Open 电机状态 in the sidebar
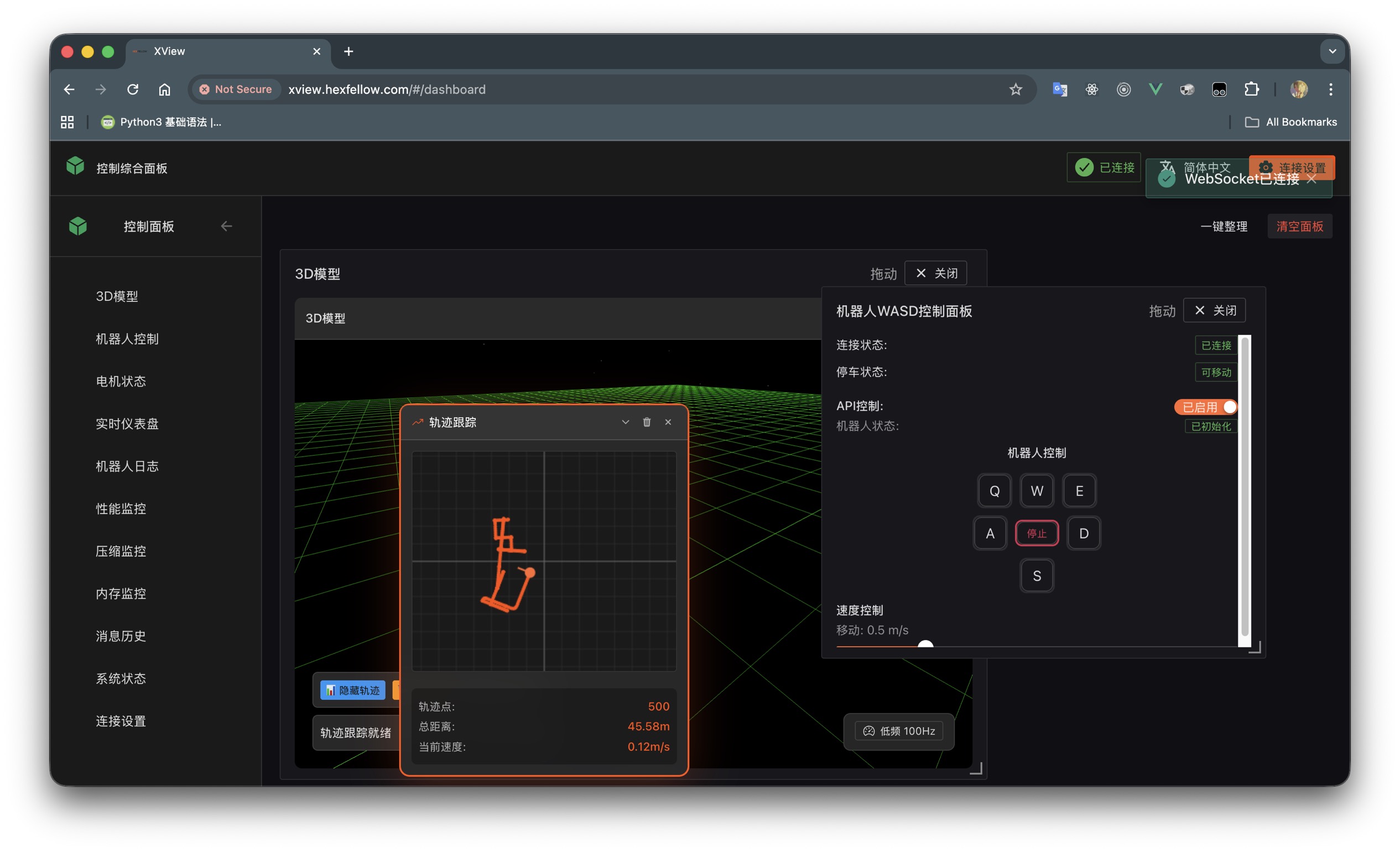The width and height of the screenshot is (1400, 852). (x=121, y=381)
